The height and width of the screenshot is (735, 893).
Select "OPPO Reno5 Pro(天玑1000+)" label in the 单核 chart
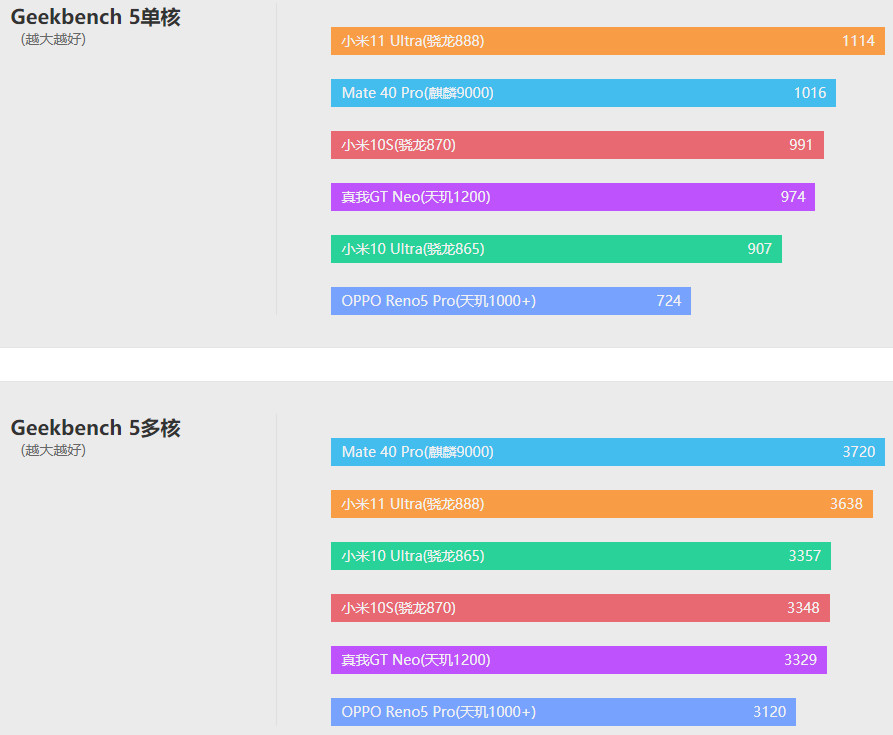coord(439,301)
